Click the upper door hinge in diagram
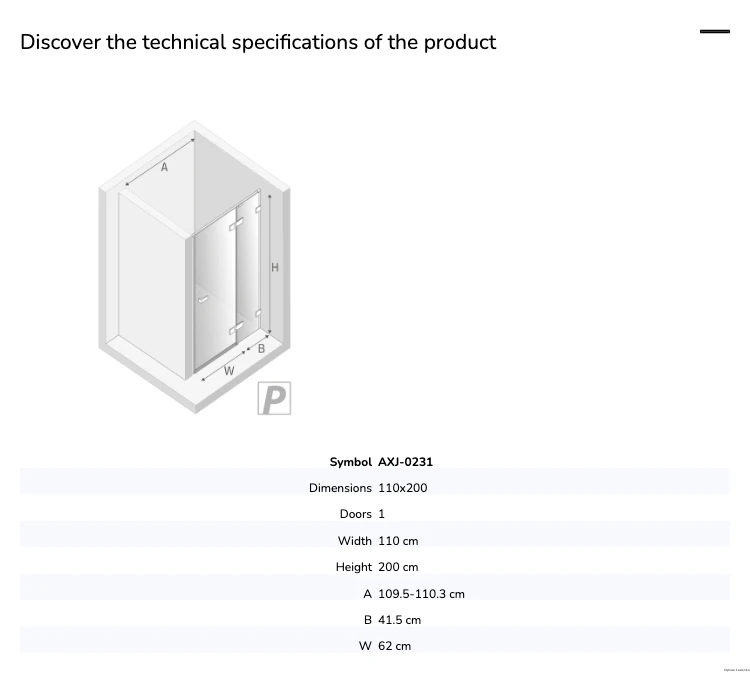Image resolution: width=750 pixels, height=673 pixels. point(236,224)
